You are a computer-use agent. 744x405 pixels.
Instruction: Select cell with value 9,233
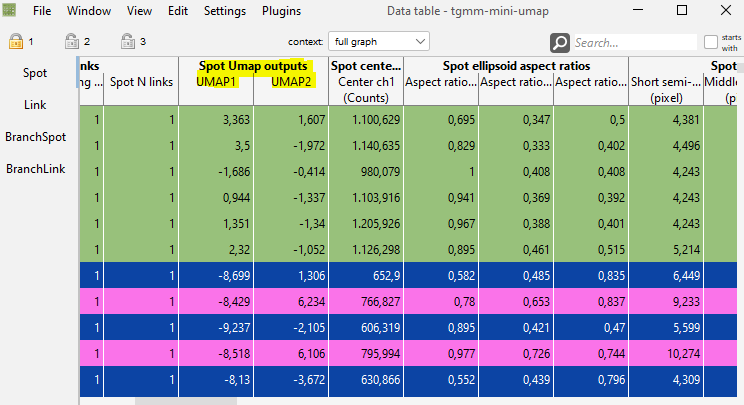(x=666, y=302)
